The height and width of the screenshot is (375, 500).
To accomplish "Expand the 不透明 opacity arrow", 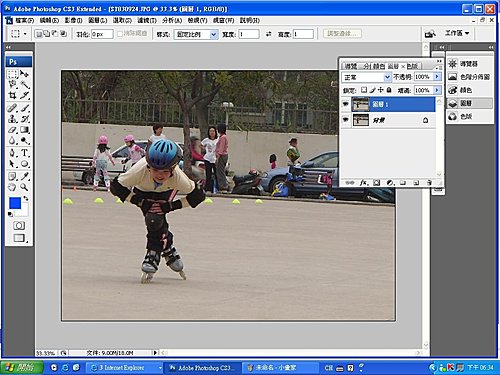I will click(437, 77).
